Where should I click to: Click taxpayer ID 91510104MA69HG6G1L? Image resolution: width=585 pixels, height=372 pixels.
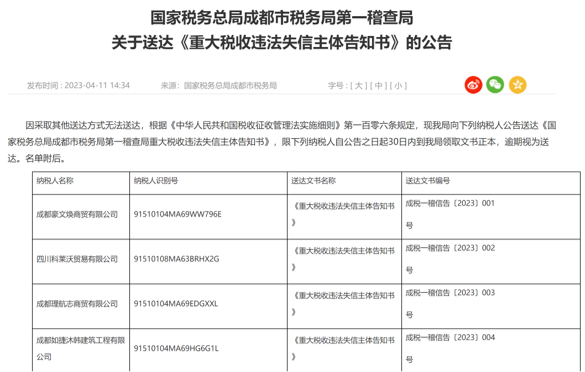pos(176,348)
